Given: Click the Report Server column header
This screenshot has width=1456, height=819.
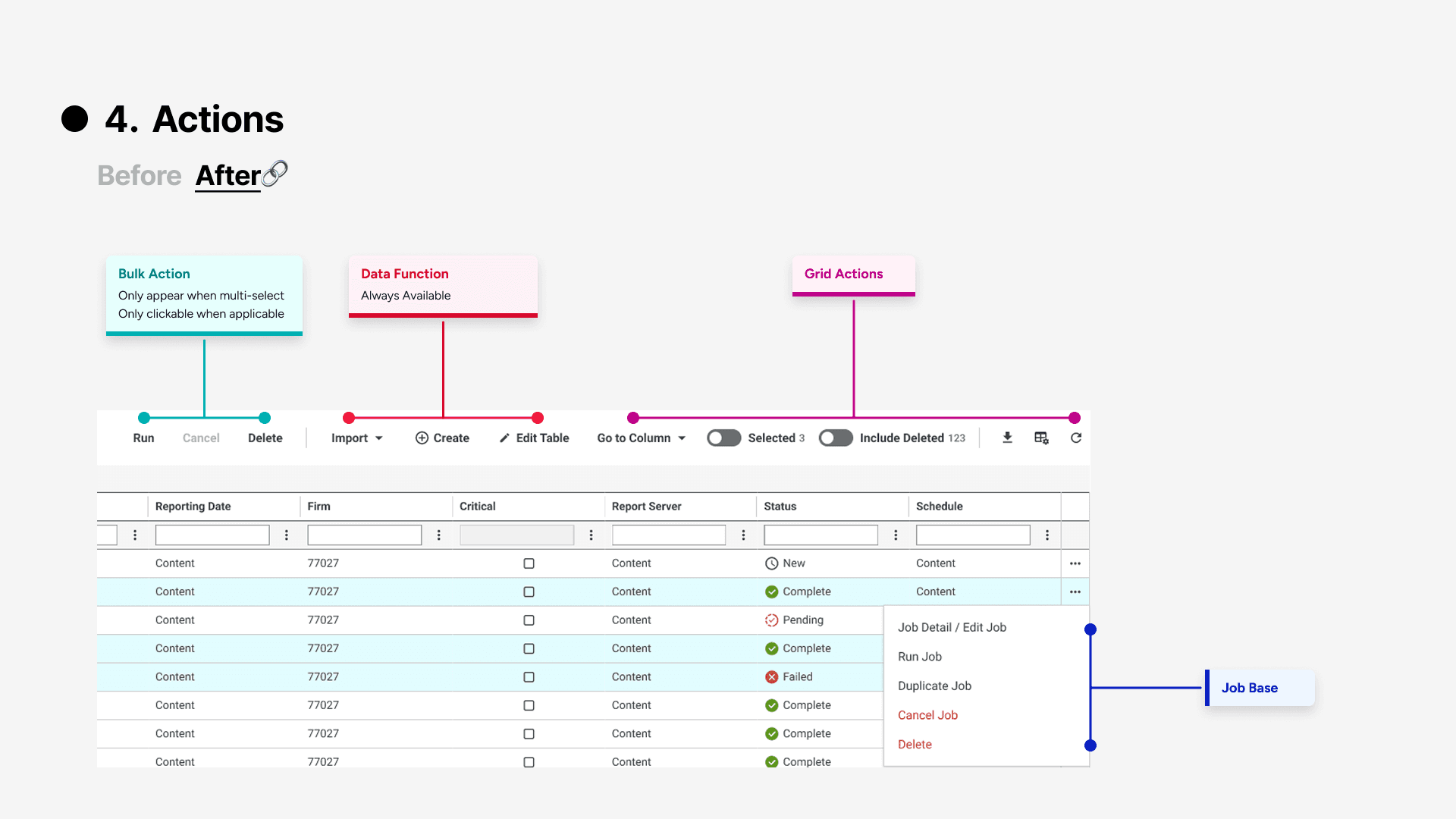Looking at the screenshot, I should (647, 507).
